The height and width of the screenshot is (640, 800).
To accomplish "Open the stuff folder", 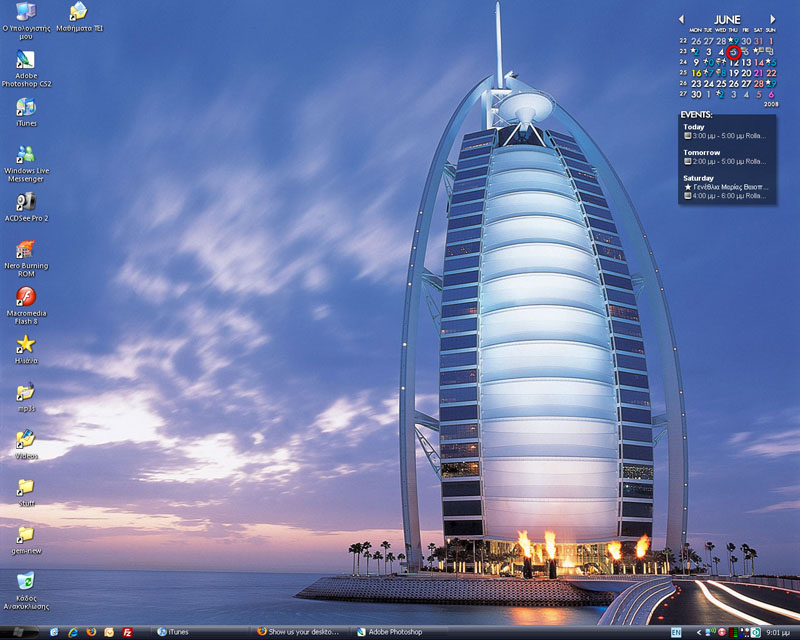I will pyautogui.click(x=26, y=487).
